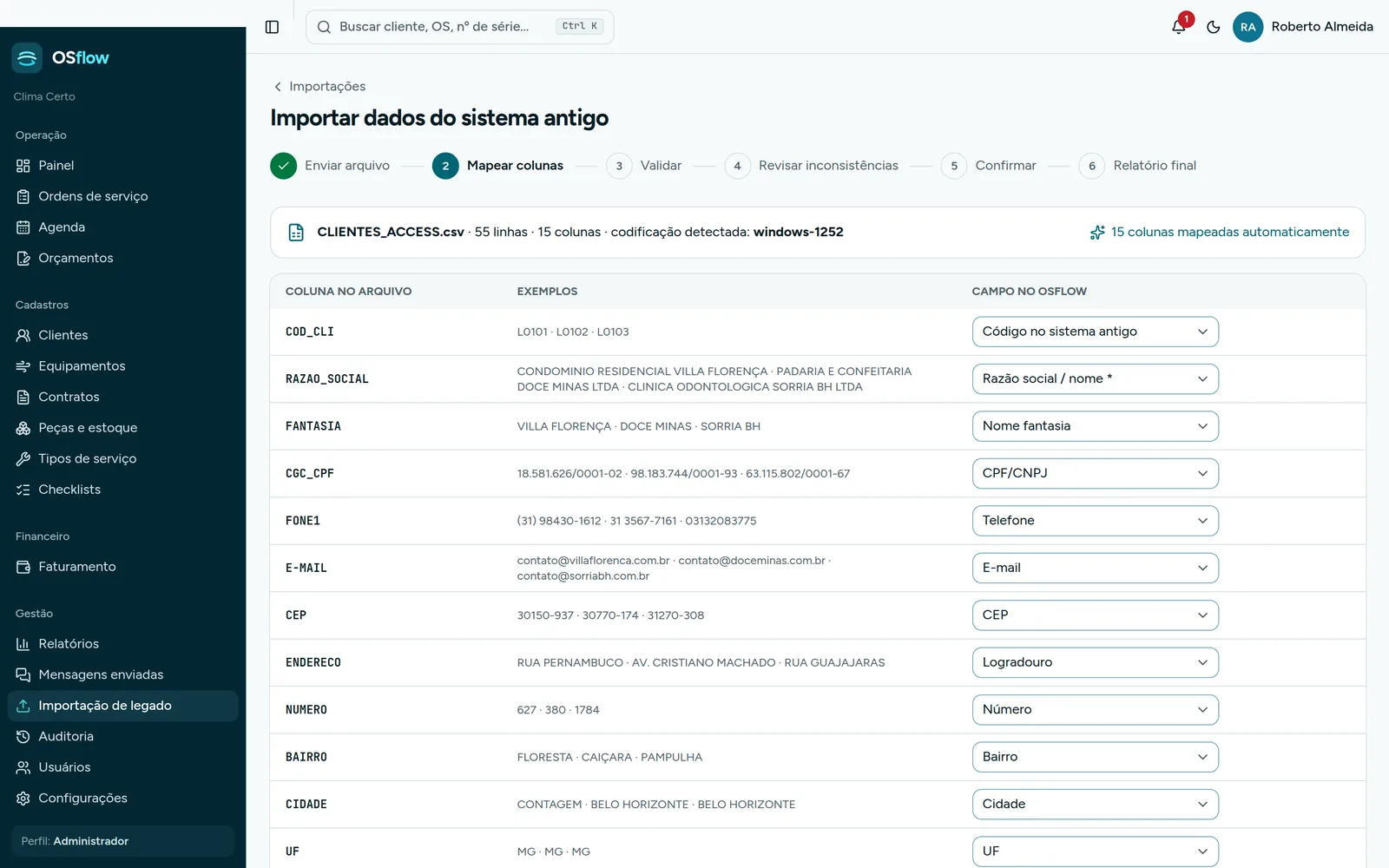Click the Equipamentos sidebar icon
The height and width of the screenshot is (868, 1389).
23,366
